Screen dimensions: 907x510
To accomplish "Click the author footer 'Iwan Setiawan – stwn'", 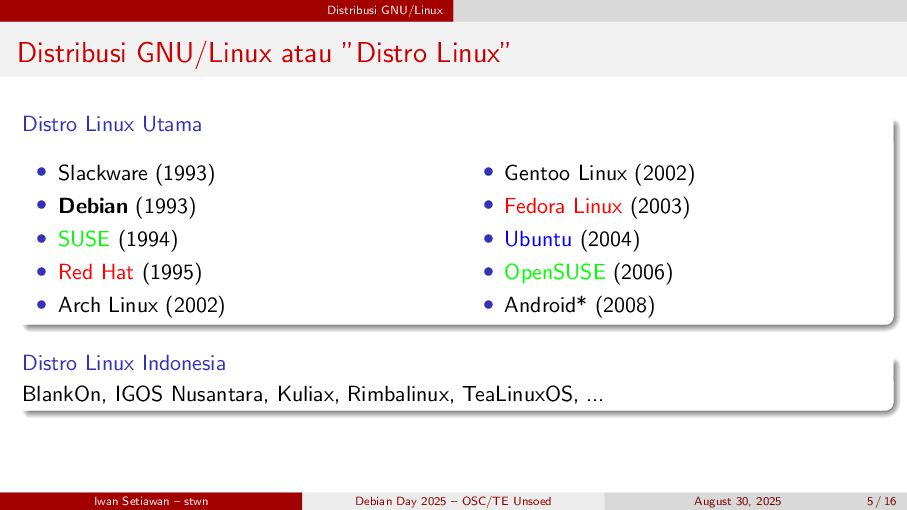I will coord(151,501).
